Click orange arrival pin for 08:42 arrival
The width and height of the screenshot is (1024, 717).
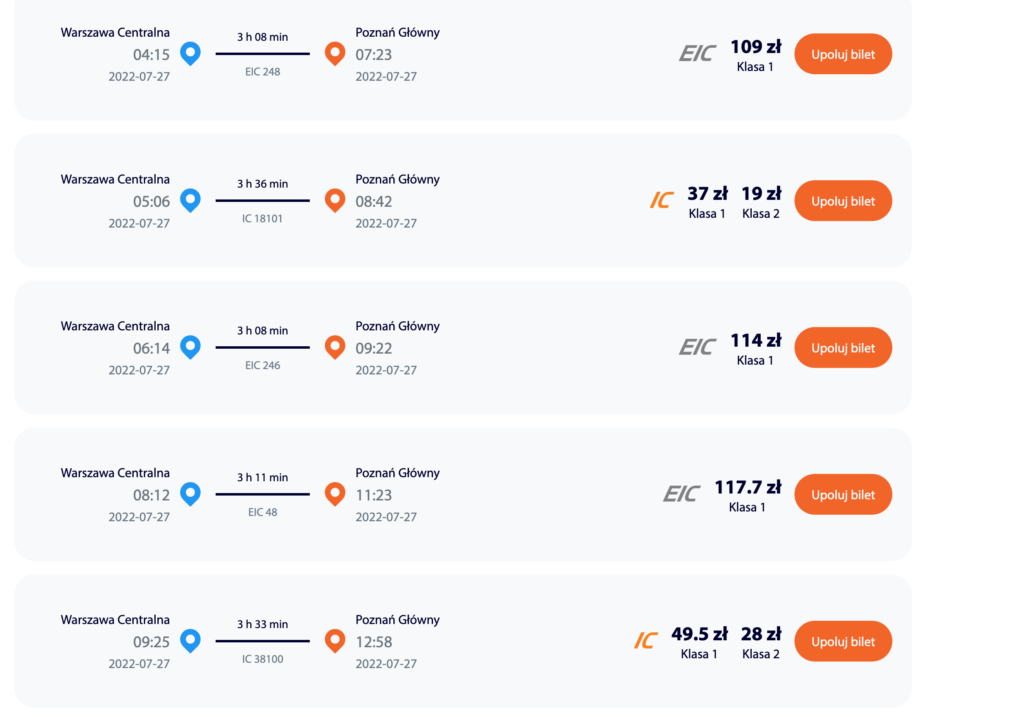[x=335, y=200]
